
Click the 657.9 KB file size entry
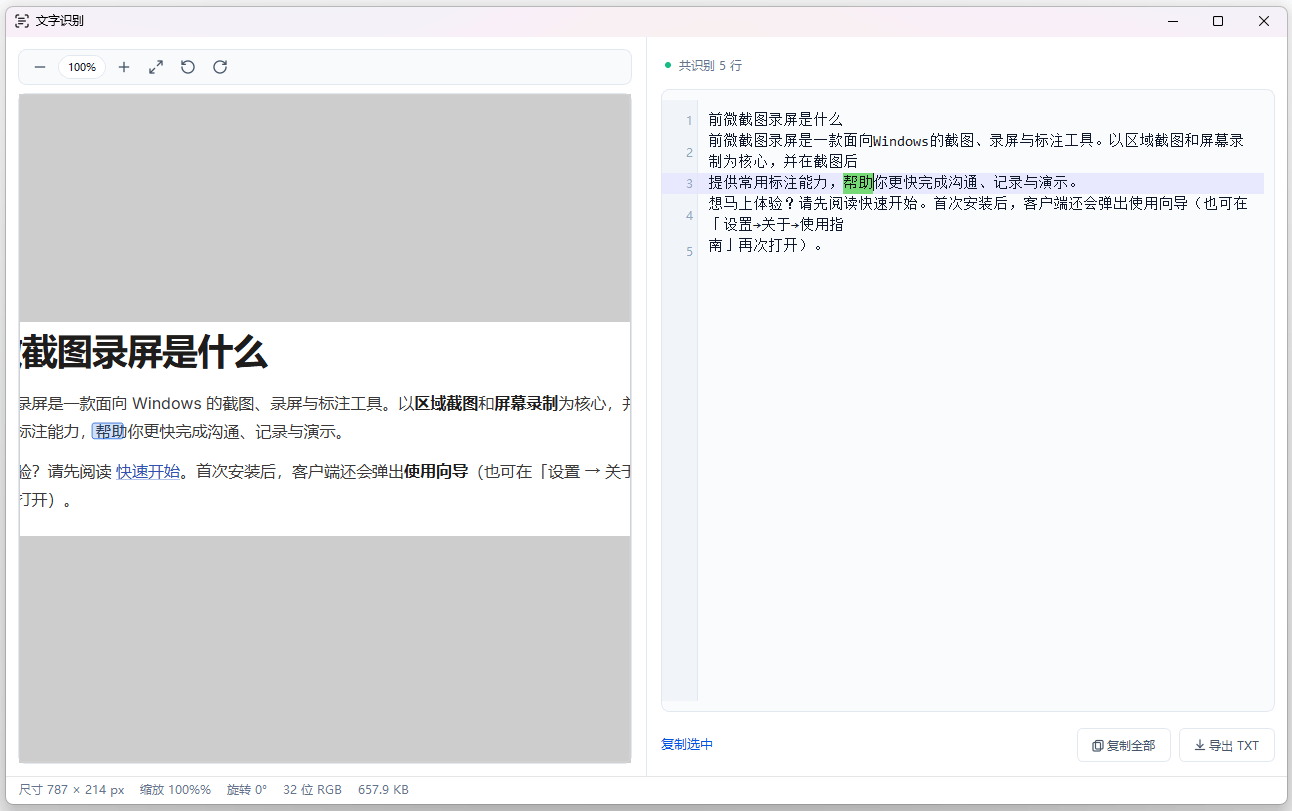coord(383,790)
